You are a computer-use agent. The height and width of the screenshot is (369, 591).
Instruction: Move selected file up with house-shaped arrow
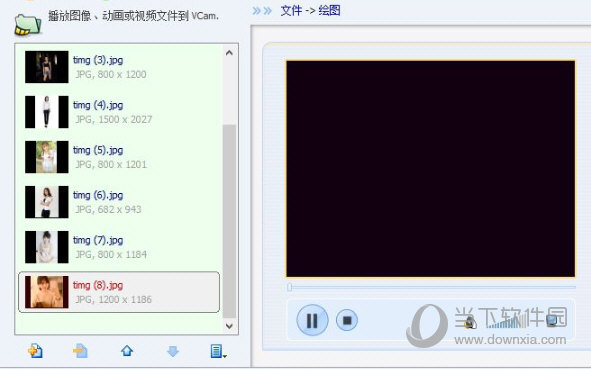tap(127, 351)
